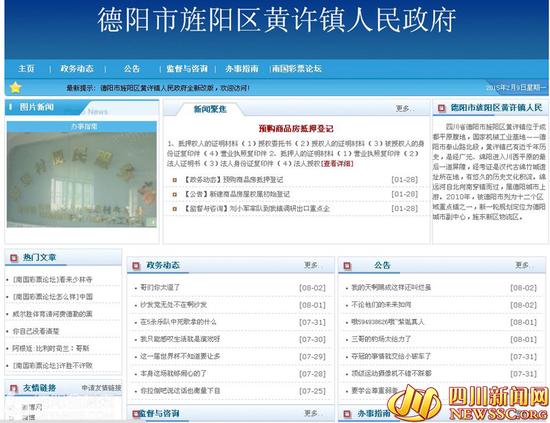
Task: Click the red square icon beside 热门文章
Action: [14, 258]
